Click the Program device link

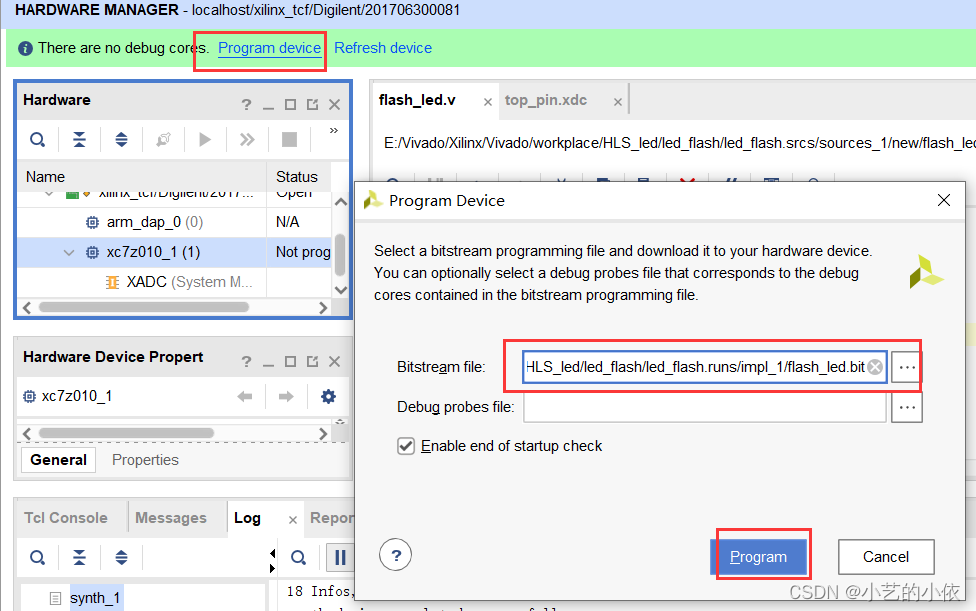tap(269, 49)
